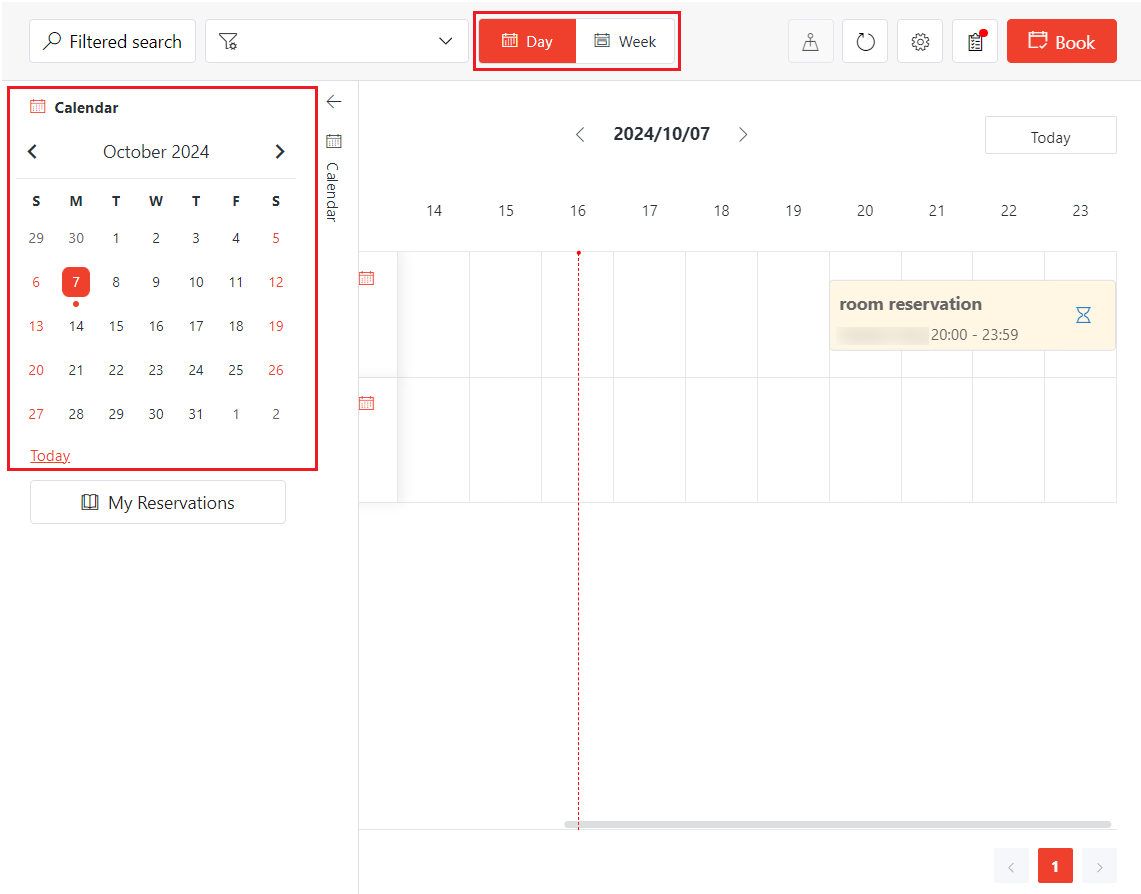Click the hourglass icon on the room reservation
The height and width of the screenshot is (894, 1141).
click(x=1083, y=314)
